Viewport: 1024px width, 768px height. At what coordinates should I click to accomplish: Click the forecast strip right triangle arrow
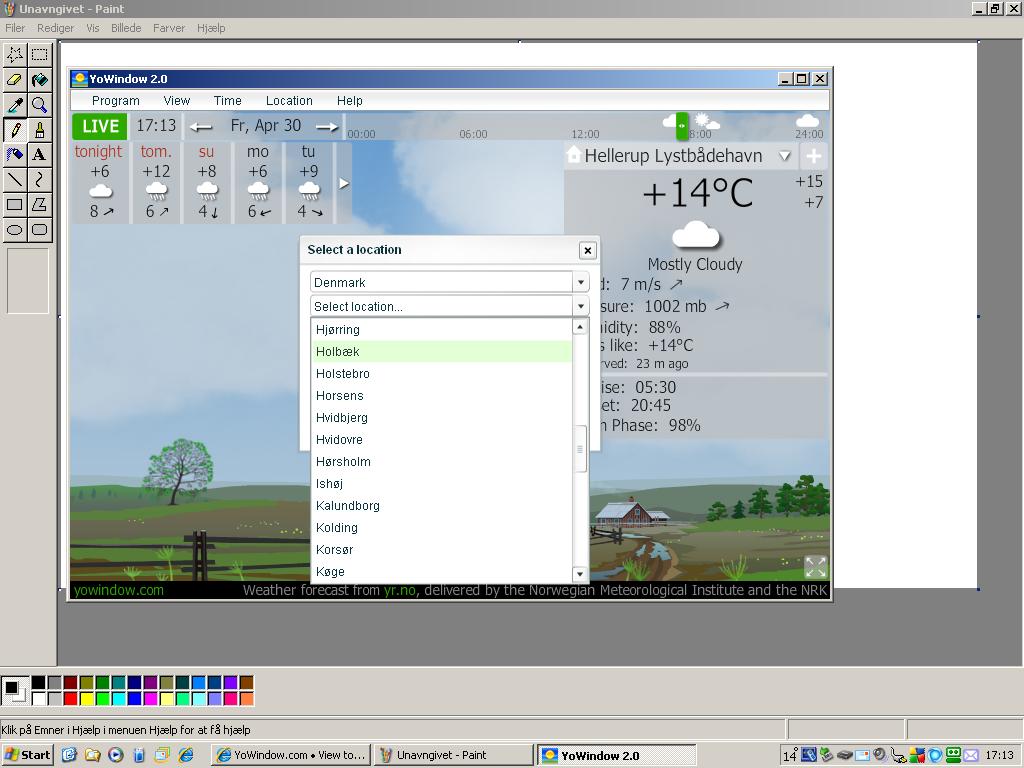[x=344, y=184]
